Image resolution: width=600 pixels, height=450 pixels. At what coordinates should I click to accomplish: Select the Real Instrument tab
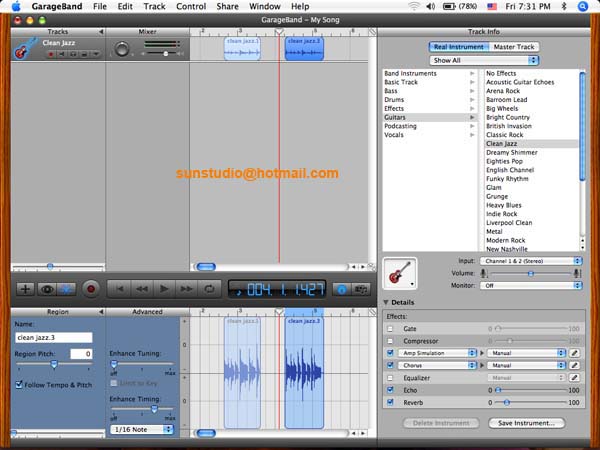459,47
